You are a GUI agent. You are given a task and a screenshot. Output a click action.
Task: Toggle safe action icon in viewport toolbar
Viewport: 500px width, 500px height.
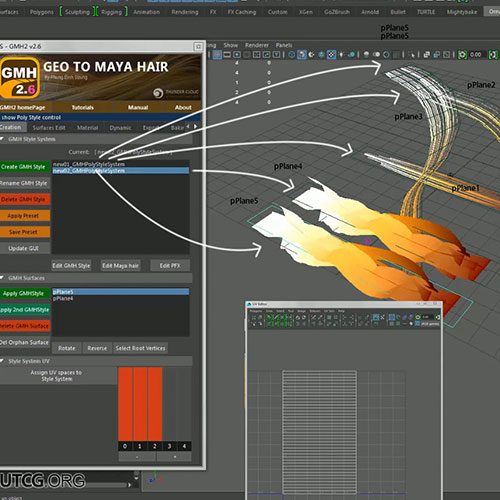266,54
